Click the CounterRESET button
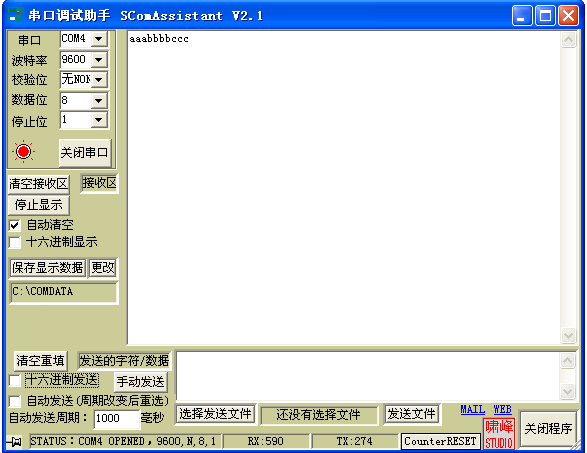587x453 pixels. click(x=440, y=441)
